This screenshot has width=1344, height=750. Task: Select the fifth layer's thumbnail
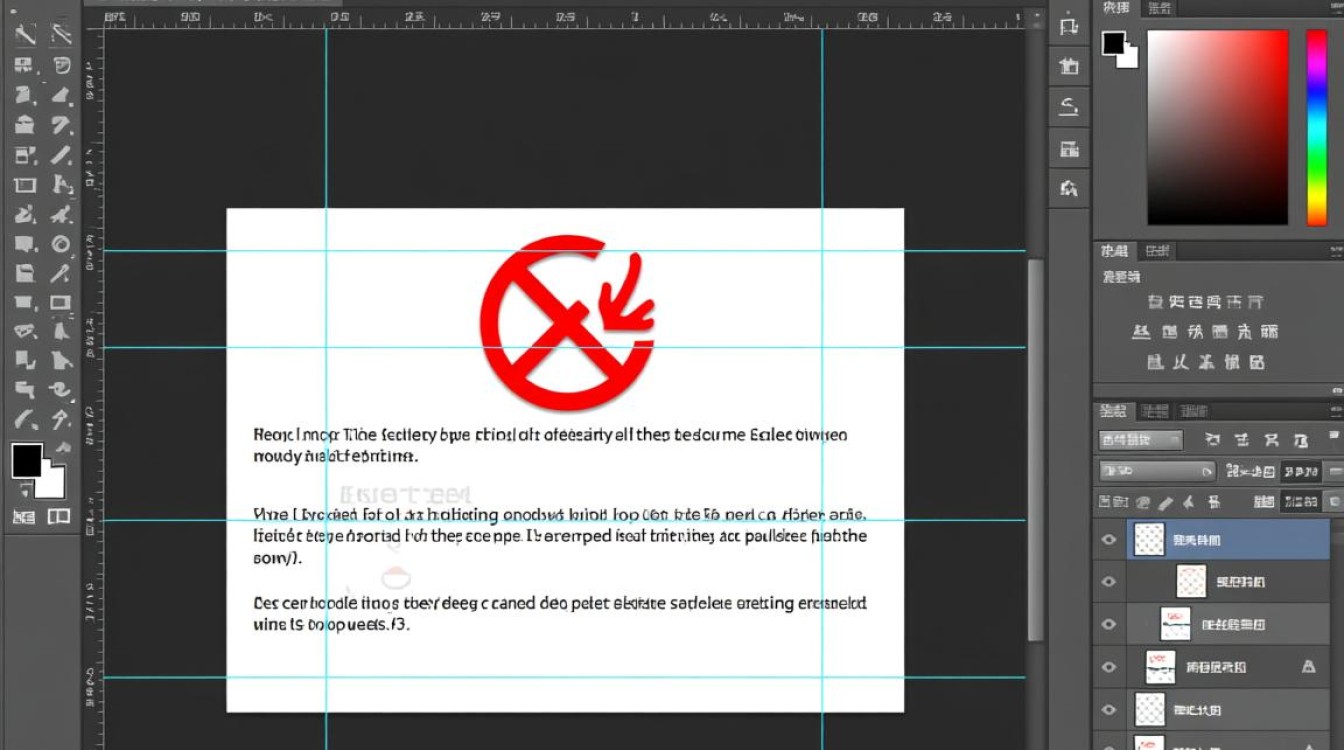pos(1150,709)
